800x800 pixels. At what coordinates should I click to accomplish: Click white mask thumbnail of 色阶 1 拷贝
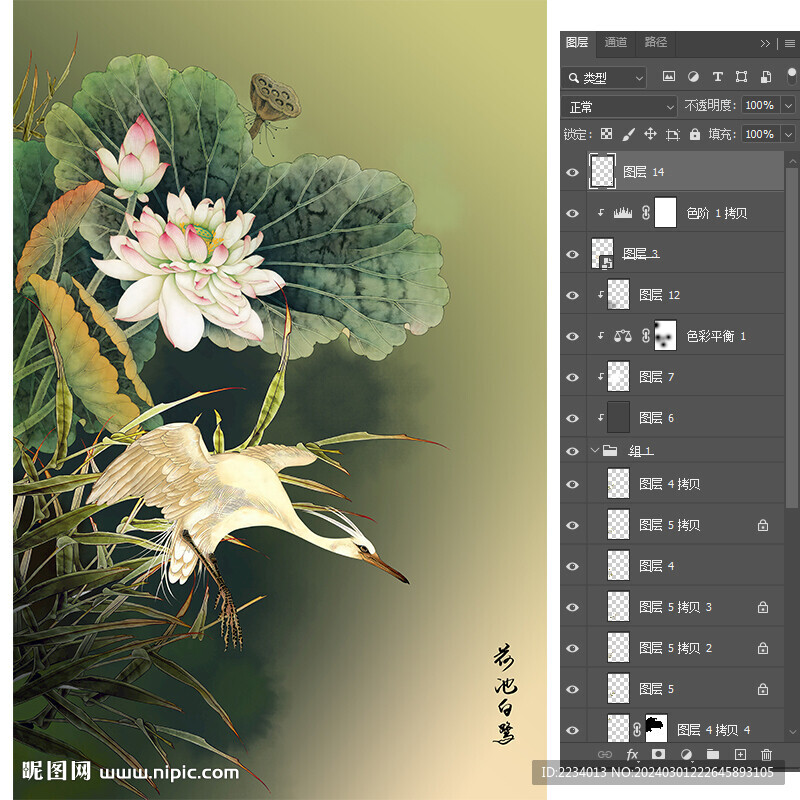coord(665,212)
